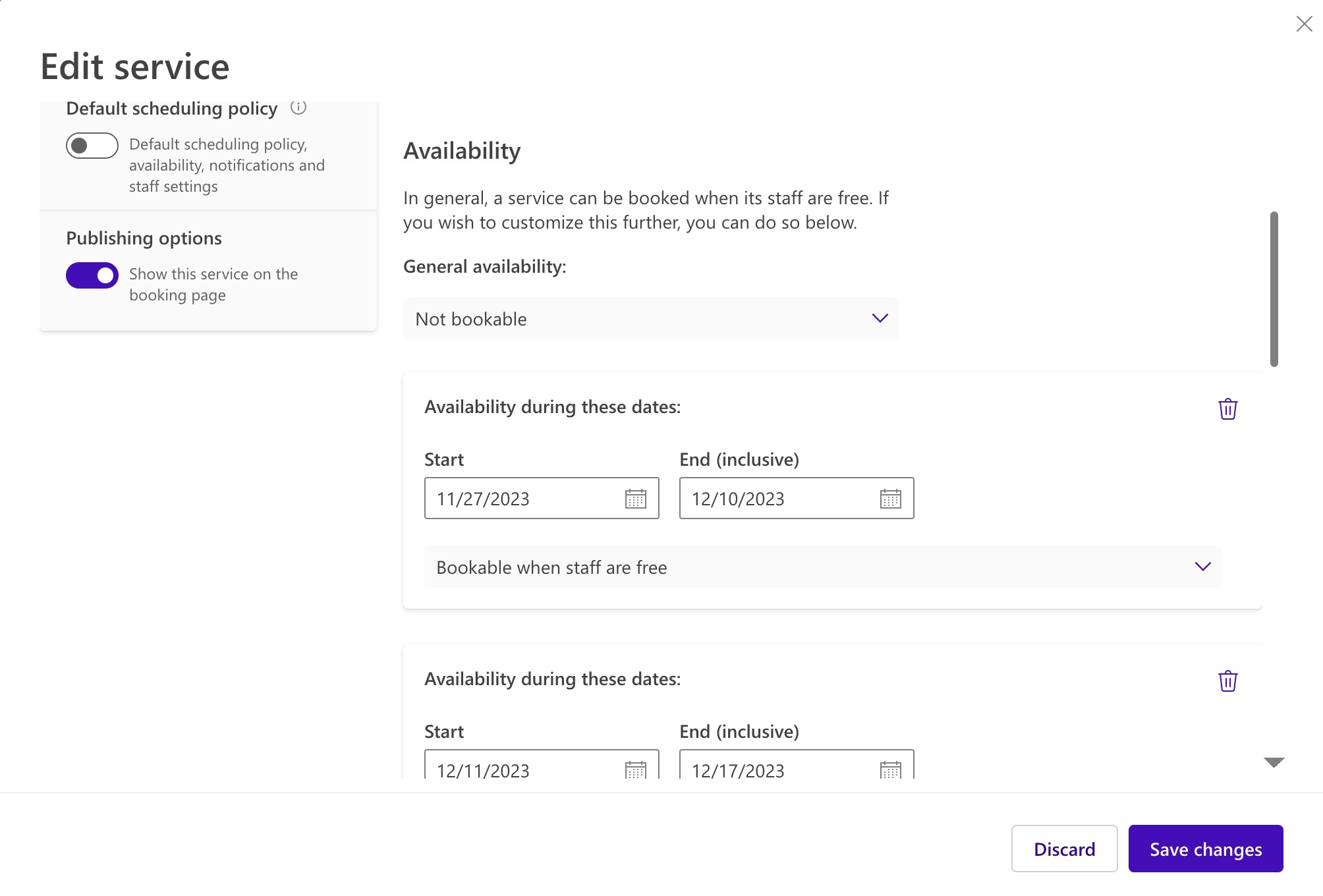
Task: Discard the service changes
Action: (1063, 849)
